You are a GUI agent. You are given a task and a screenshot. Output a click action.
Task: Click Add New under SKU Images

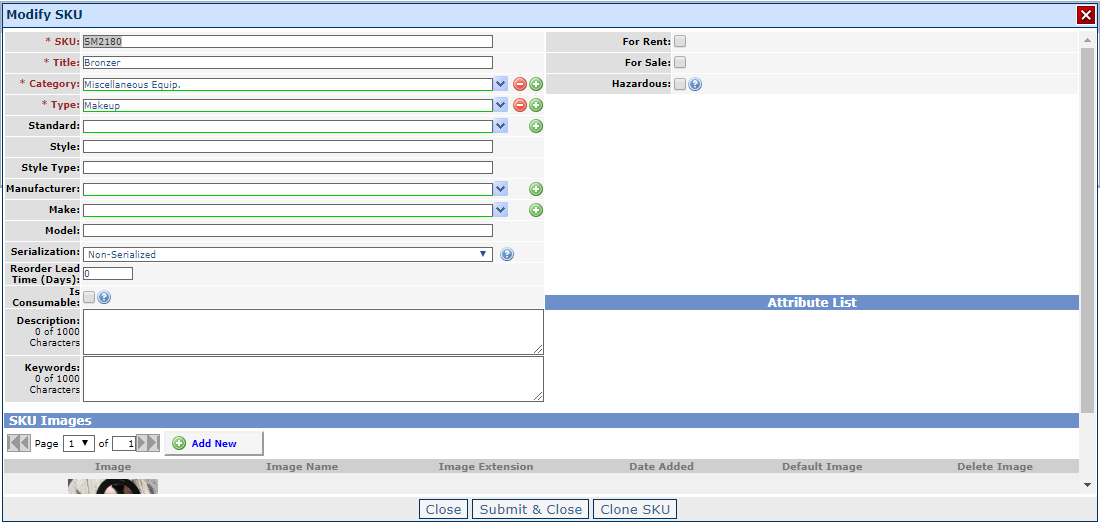coord(214,443)
